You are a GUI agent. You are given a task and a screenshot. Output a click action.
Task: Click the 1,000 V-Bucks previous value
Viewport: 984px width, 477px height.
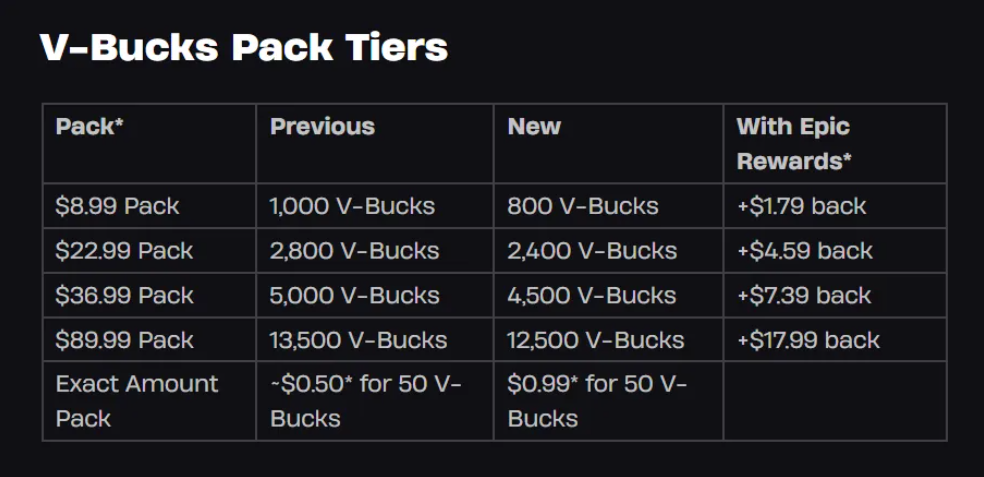tap(375, 206)
